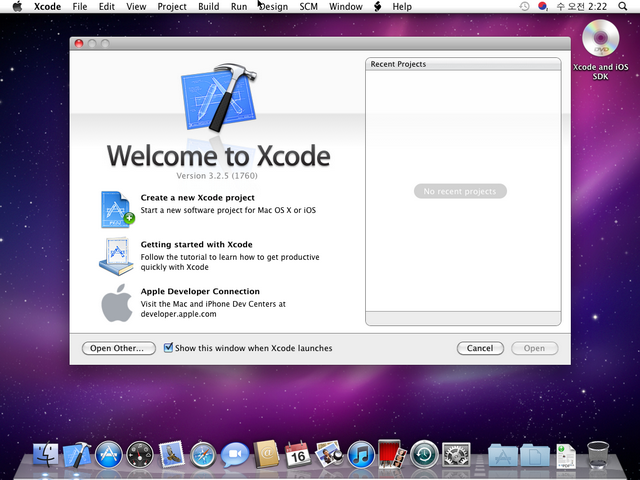Open System Preferences gear in Dock
Viewport: 640px width, 480px height.
click(456, 454)
